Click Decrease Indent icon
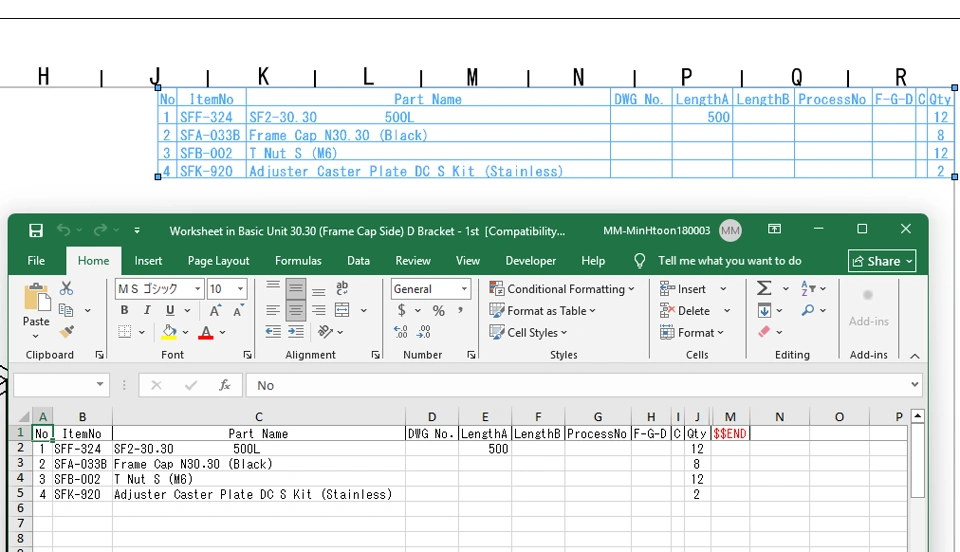The height and width of the screenshot is (552, 960). click(x=273, y=332)
